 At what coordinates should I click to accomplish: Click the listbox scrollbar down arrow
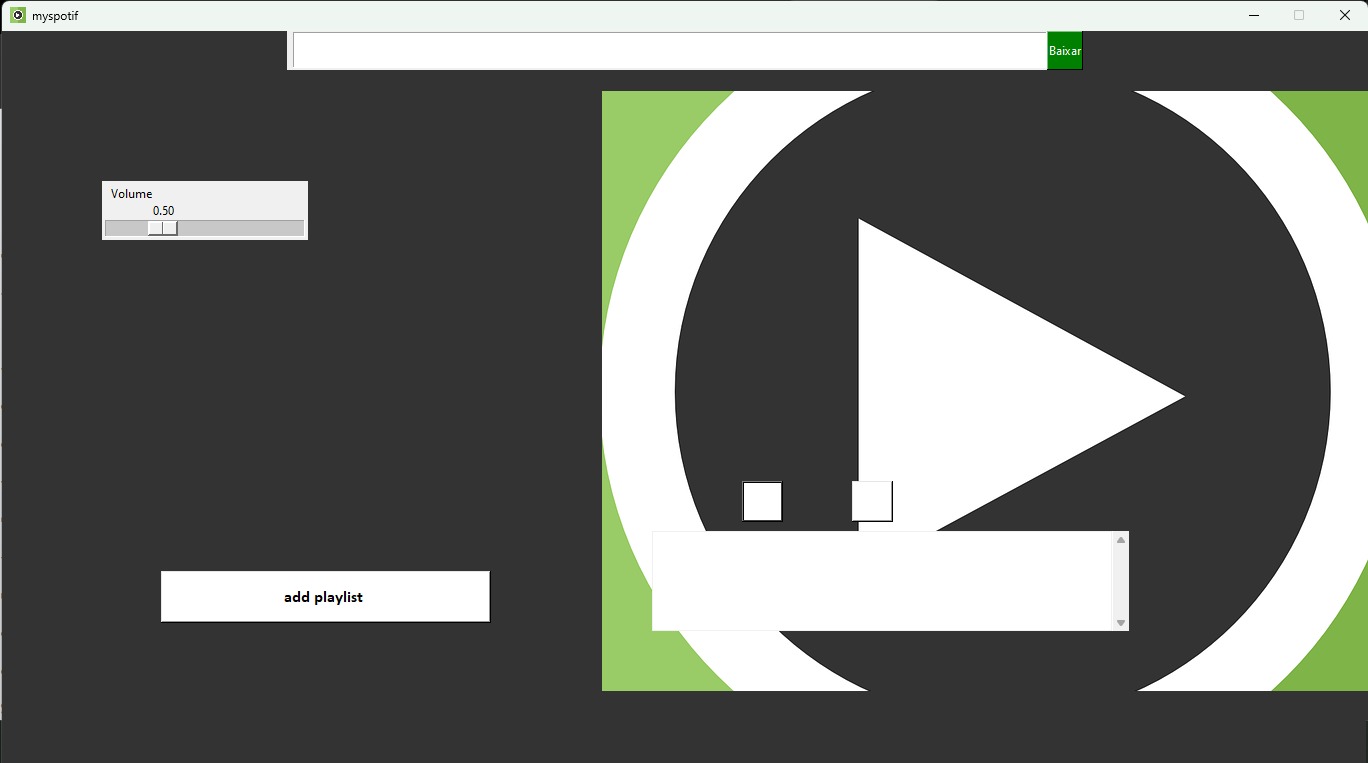coord(1121,623)
